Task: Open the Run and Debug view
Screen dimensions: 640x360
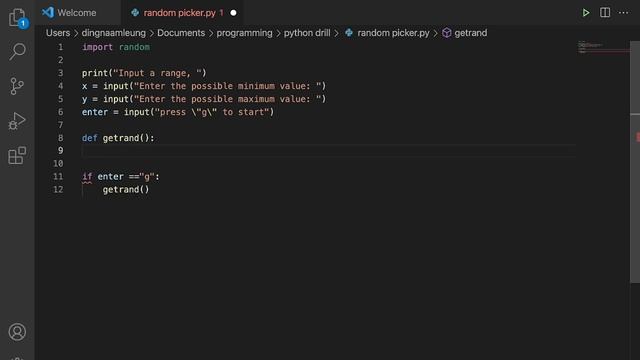Action: click(x=17, y=121)
